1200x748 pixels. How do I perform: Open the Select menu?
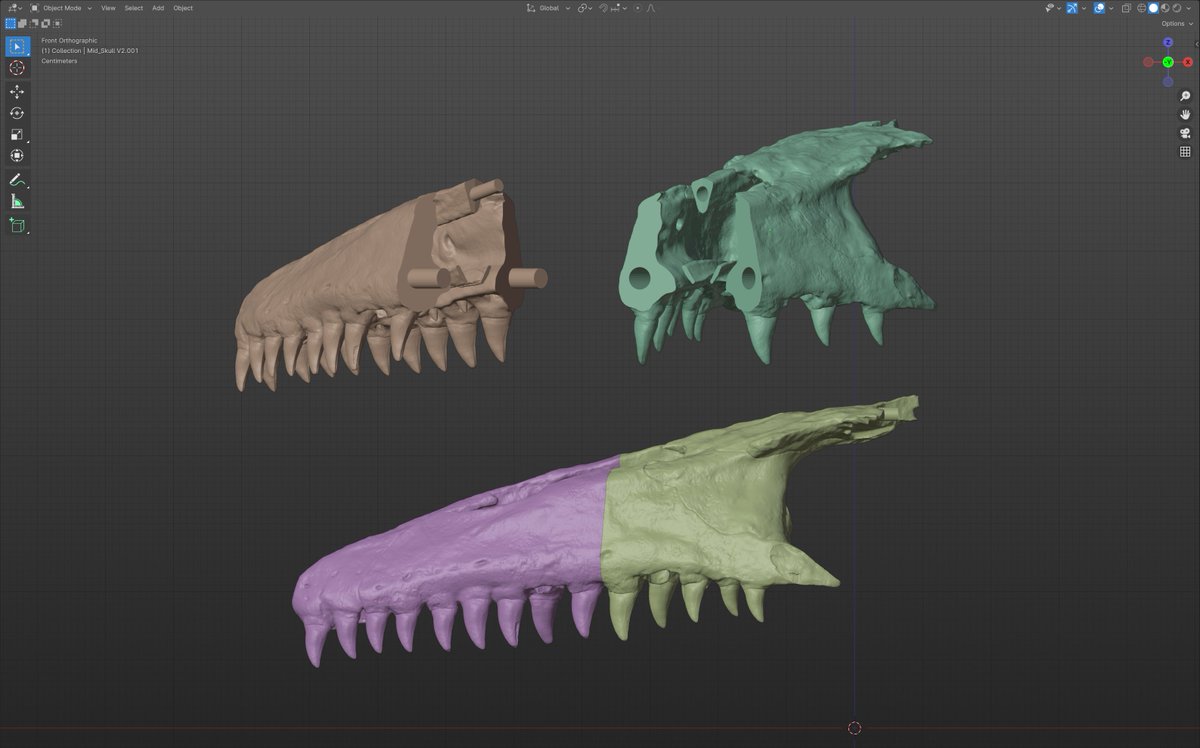click(x=134, y=8)
